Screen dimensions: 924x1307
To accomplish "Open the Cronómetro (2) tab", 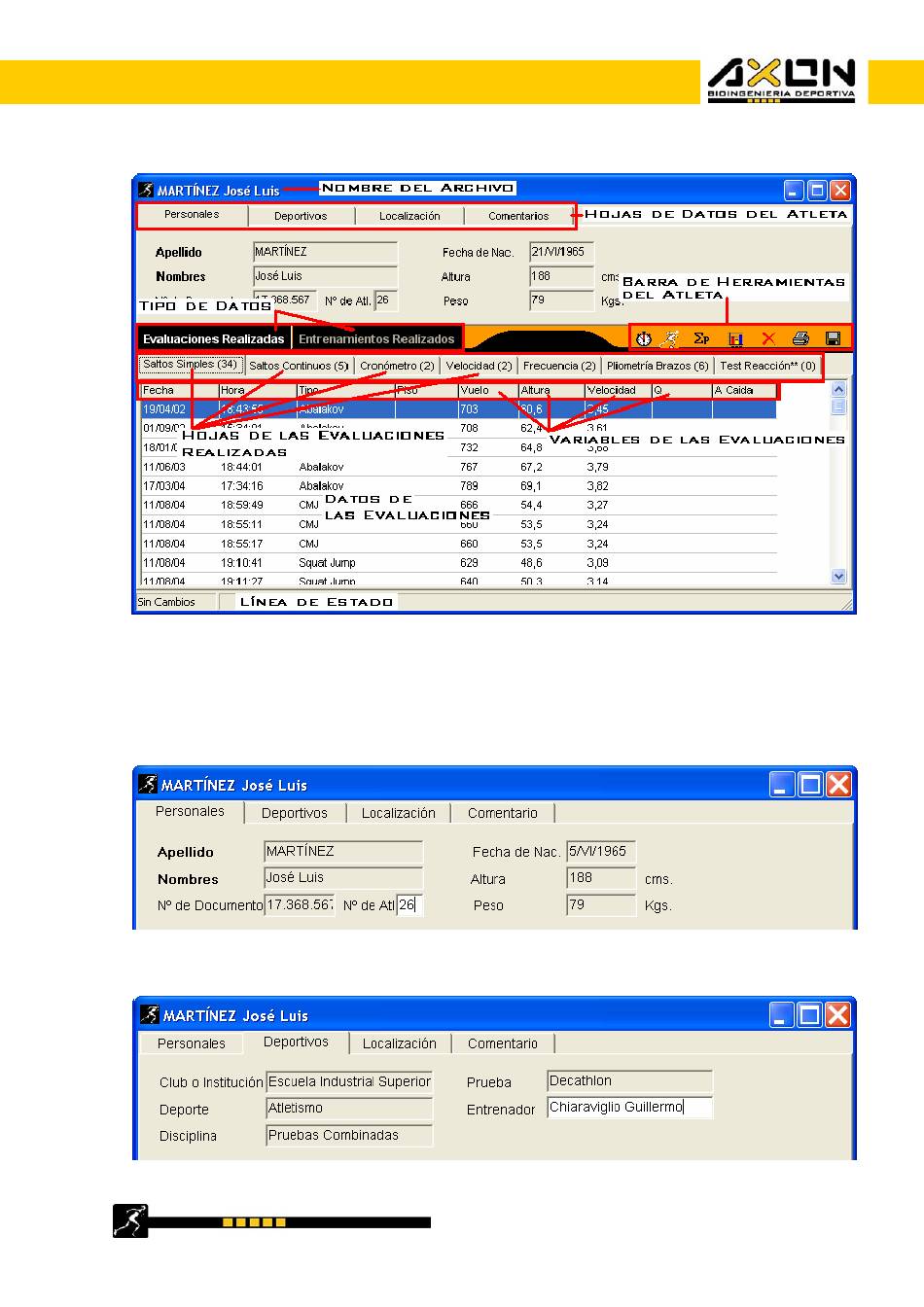I will click(x=397, y=366).
